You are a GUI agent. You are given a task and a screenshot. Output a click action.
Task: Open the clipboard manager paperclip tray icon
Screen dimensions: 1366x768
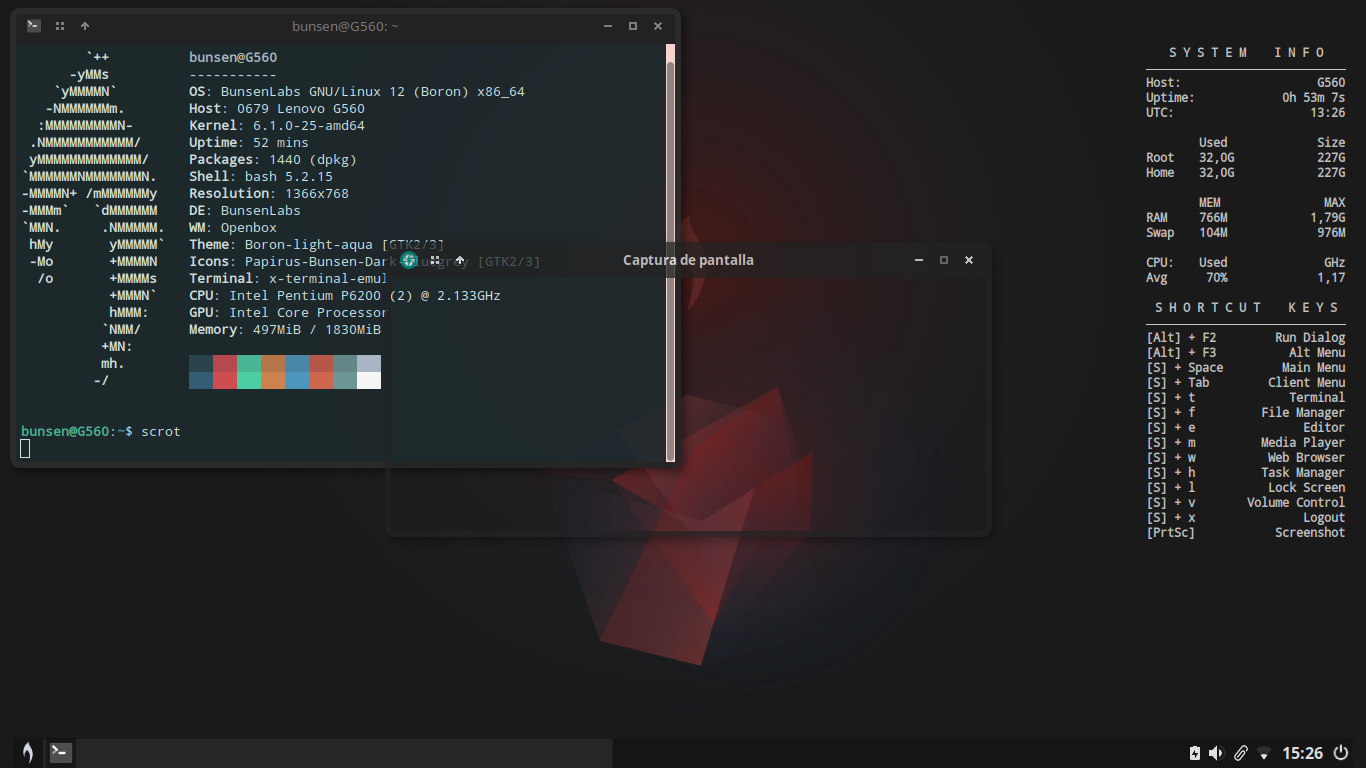[1241, 753]
